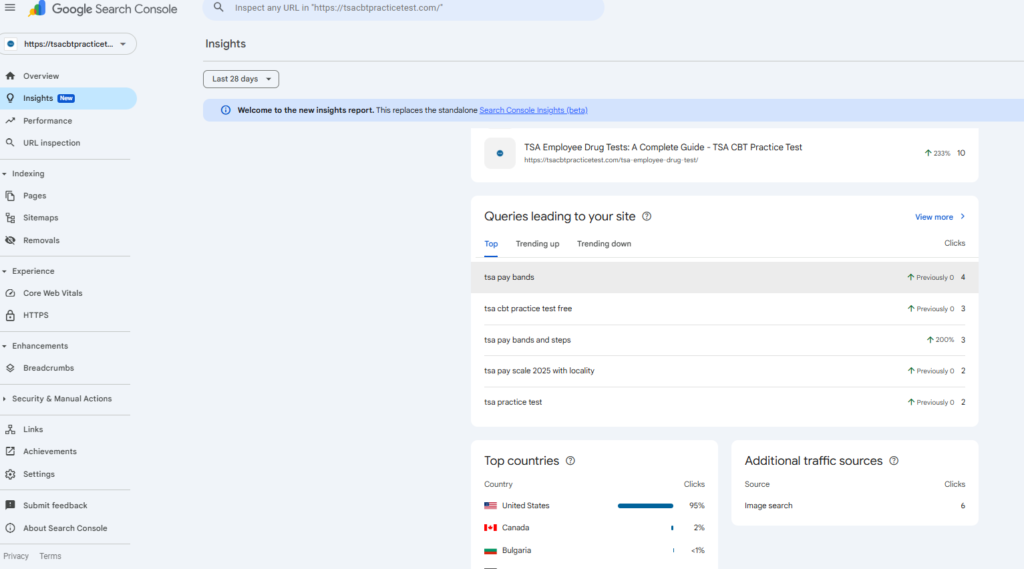This screenshot has height=569, width=1024.
Task: Click the URL inspection magnifier icon
Action: [10, 142]
